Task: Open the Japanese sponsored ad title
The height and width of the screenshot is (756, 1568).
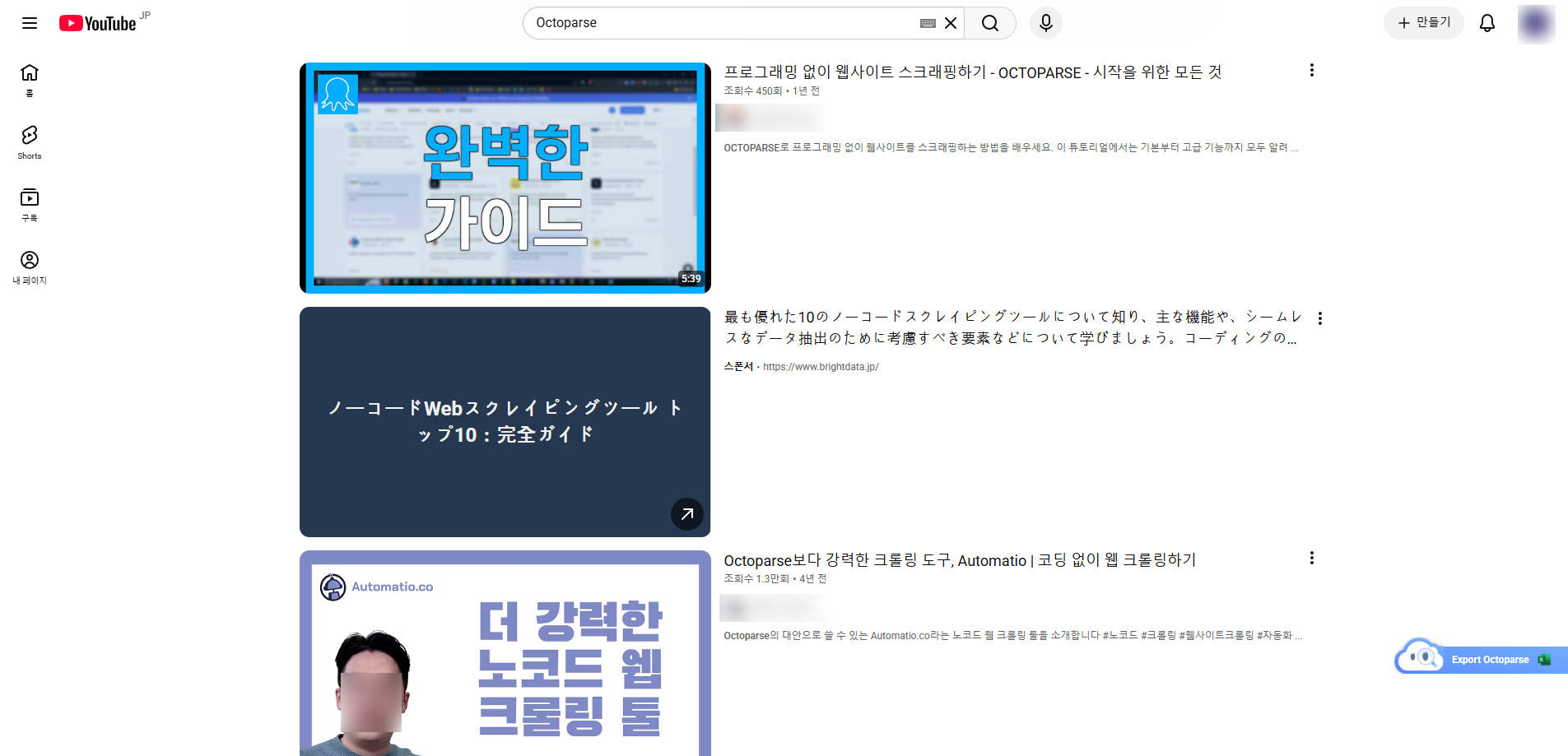Action: point(1012,327)
